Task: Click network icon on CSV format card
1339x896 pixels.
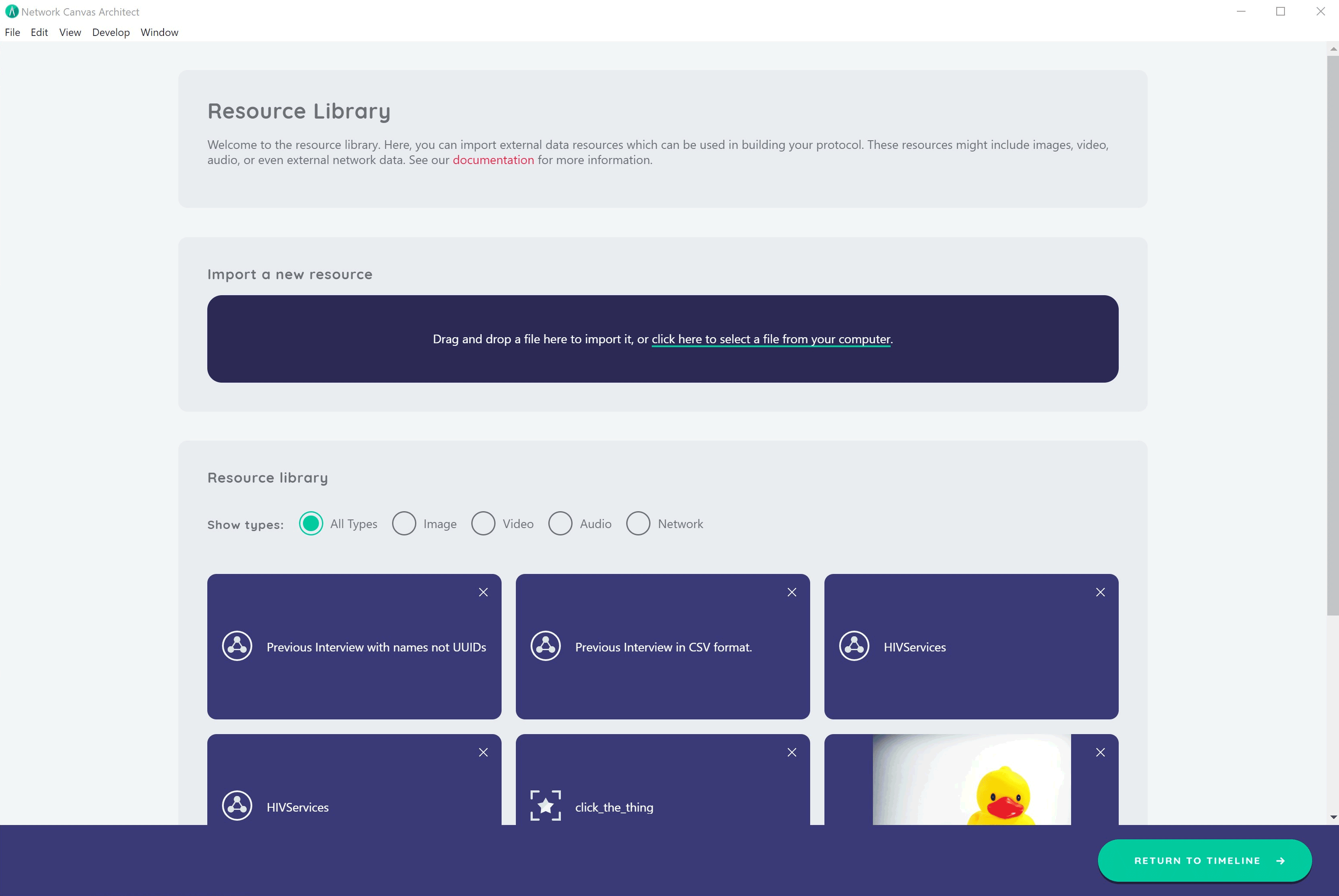Action: (546, 646)
